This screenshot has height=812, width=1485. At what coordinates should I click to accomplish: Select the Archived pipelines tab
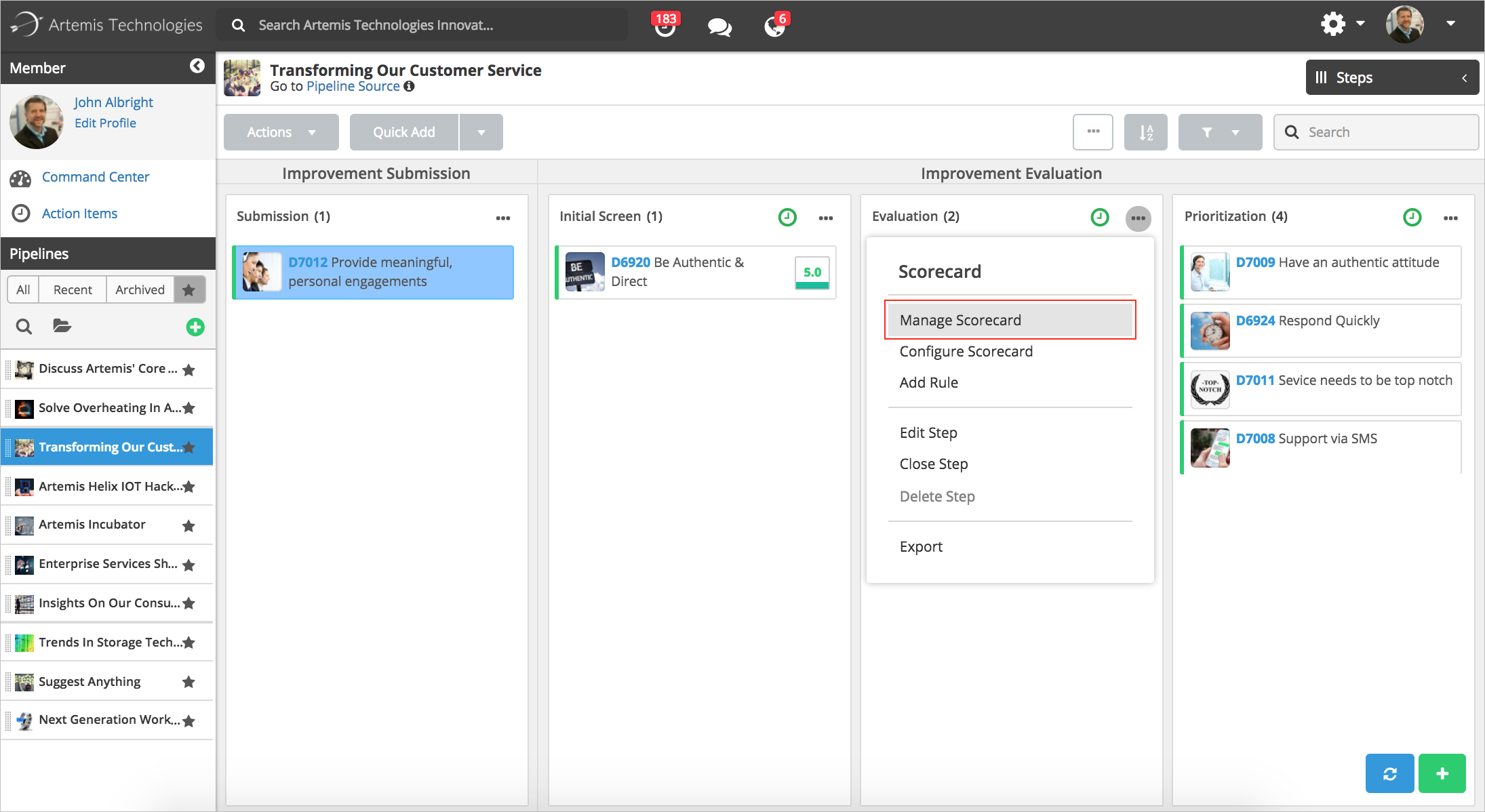coord(140,289)
